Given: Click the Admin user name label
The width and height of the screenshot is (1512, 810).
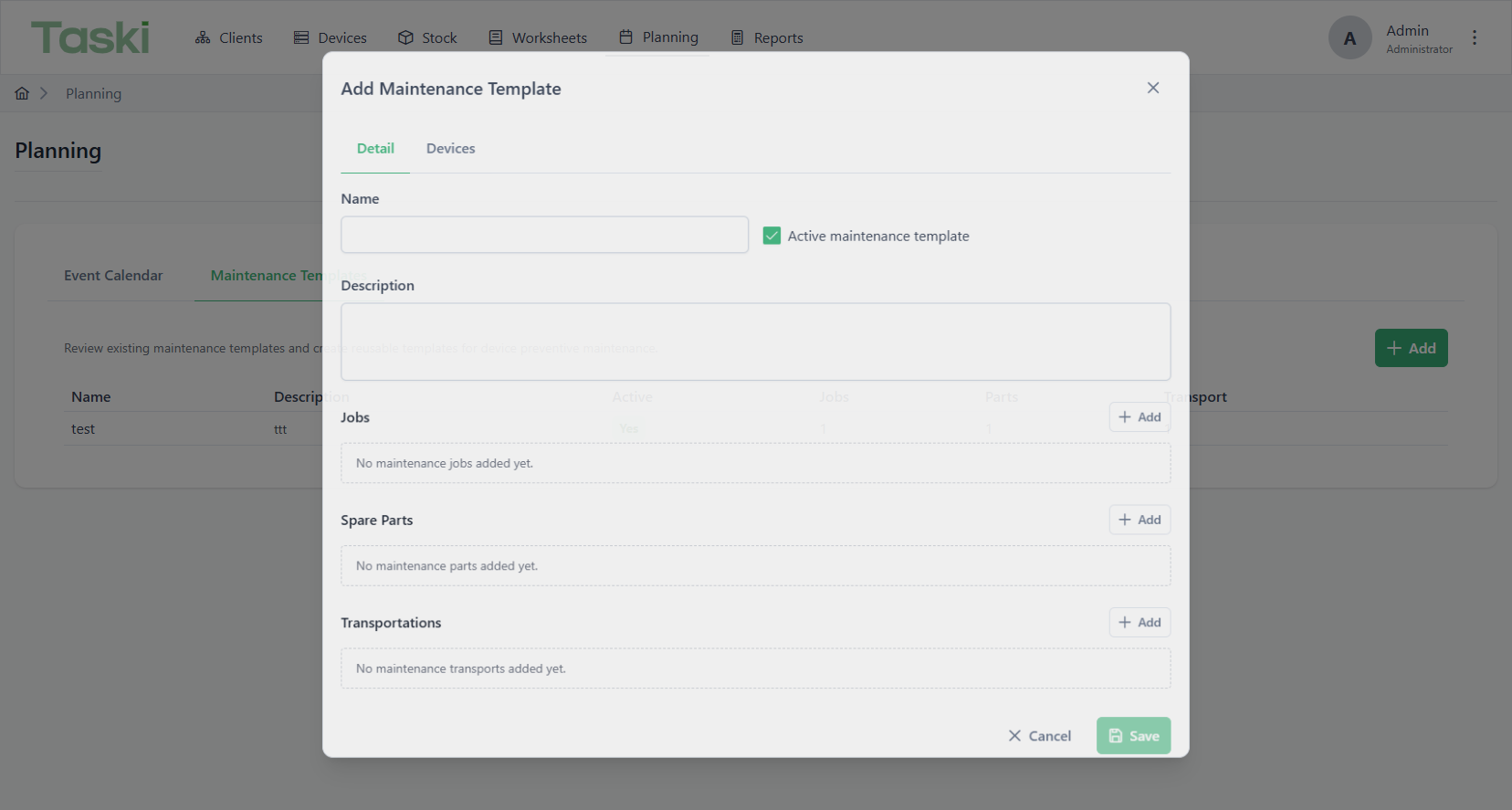Looking at the screenshot, I should coord(1407,30).
